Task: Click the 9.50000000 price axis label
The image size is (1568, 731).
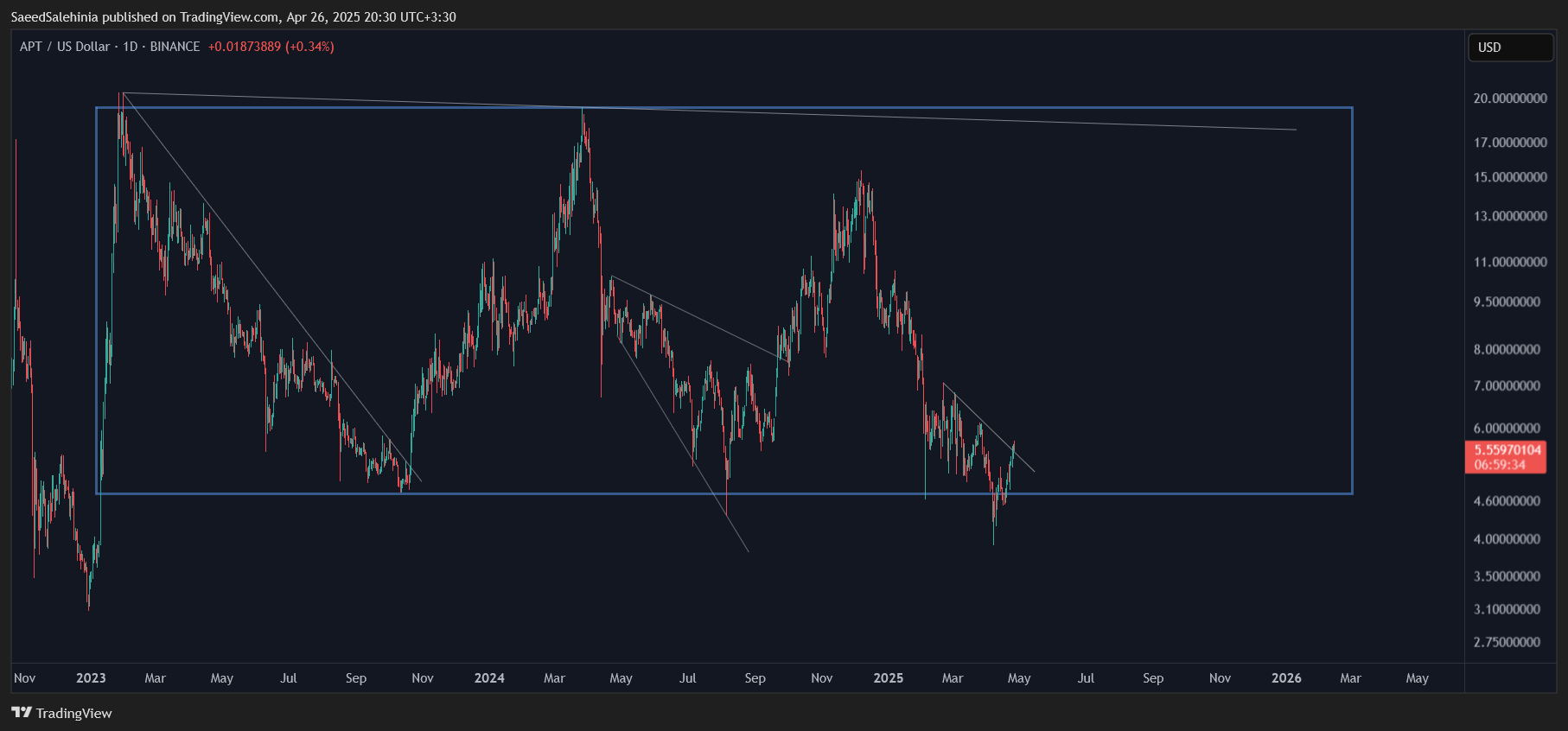Action: point(1507,302)
